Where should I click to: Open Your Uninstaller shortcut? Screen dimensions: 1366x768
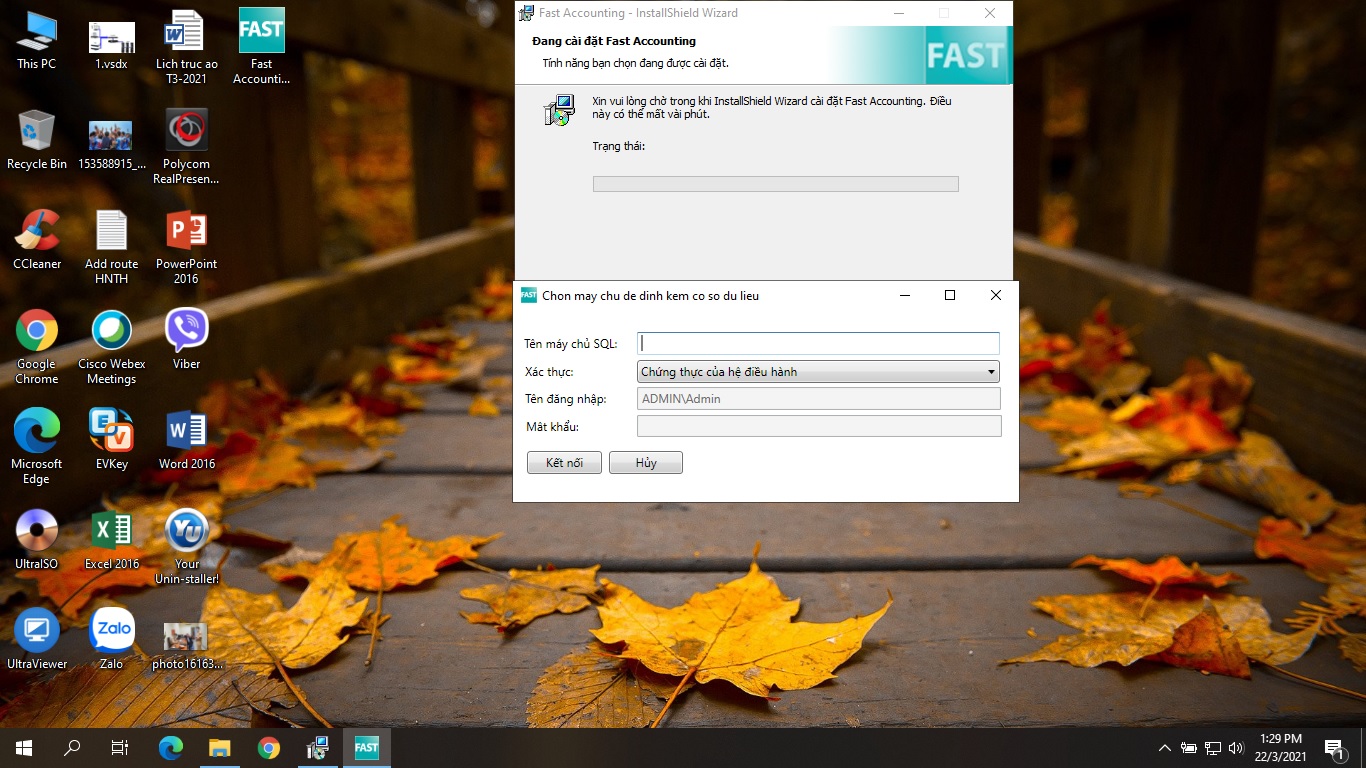point(186,531)
